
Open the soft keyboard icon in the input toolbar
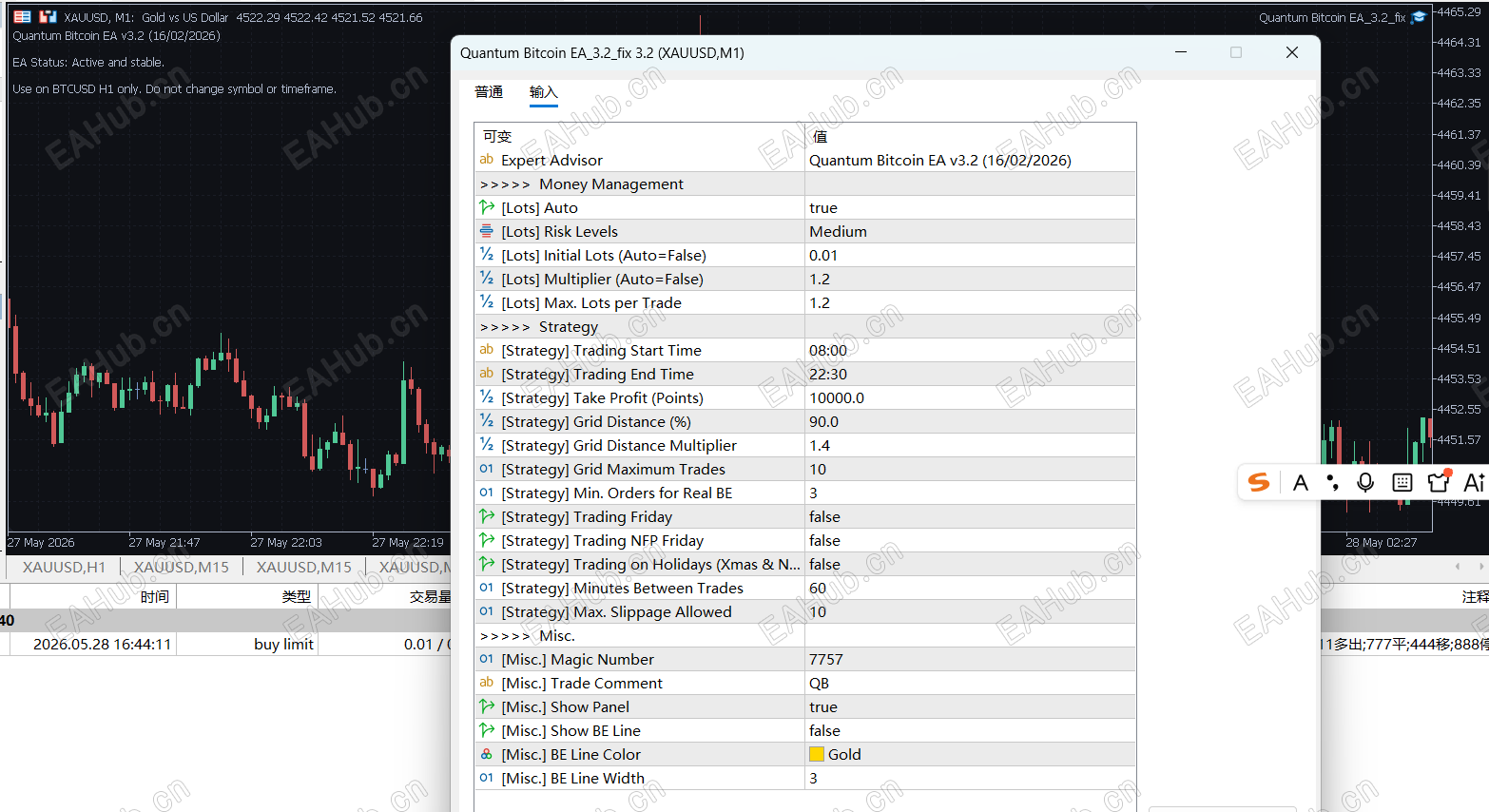(1402, 483)
